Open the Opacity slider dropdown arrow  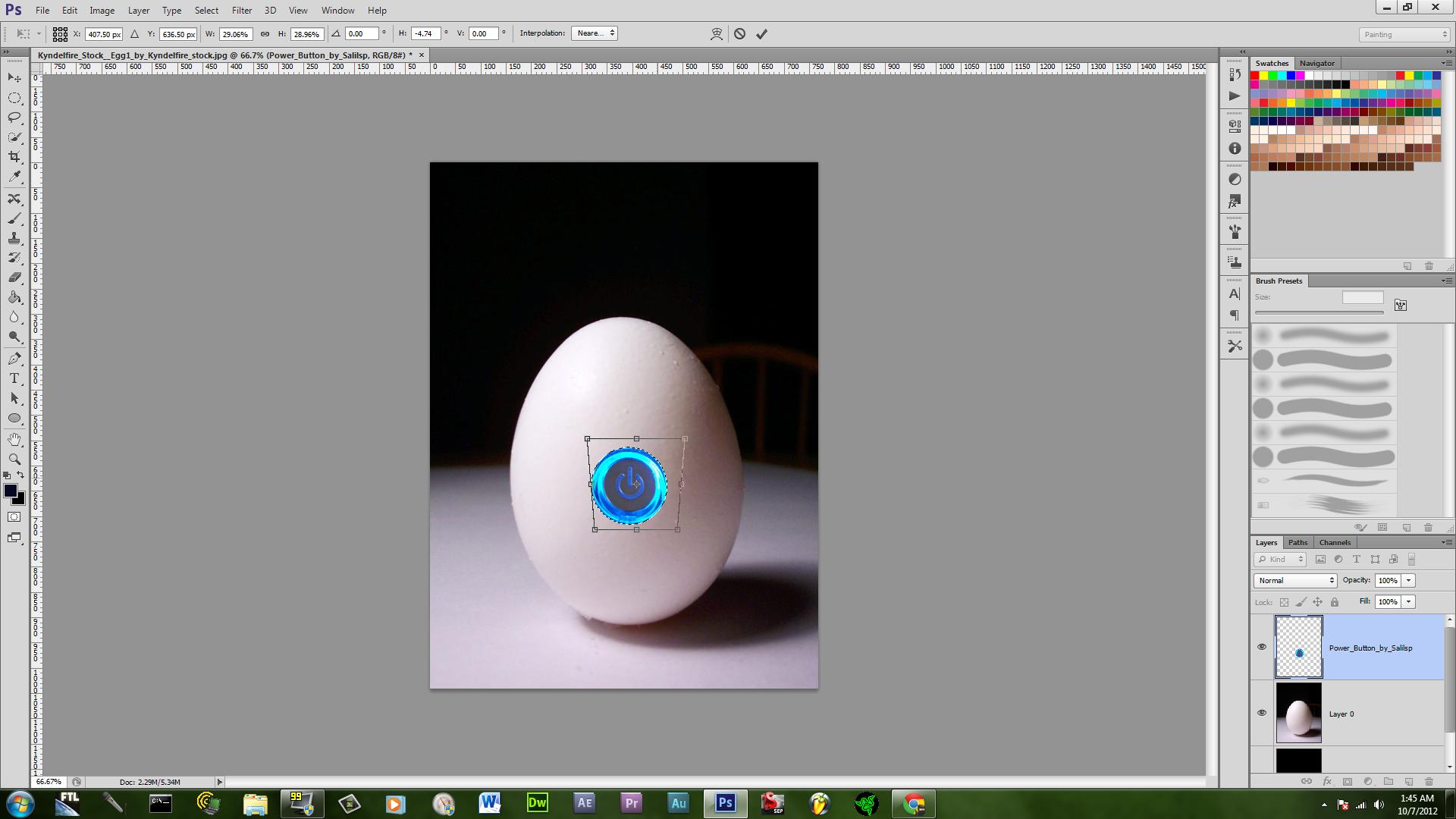click(x=1408, y=581)
